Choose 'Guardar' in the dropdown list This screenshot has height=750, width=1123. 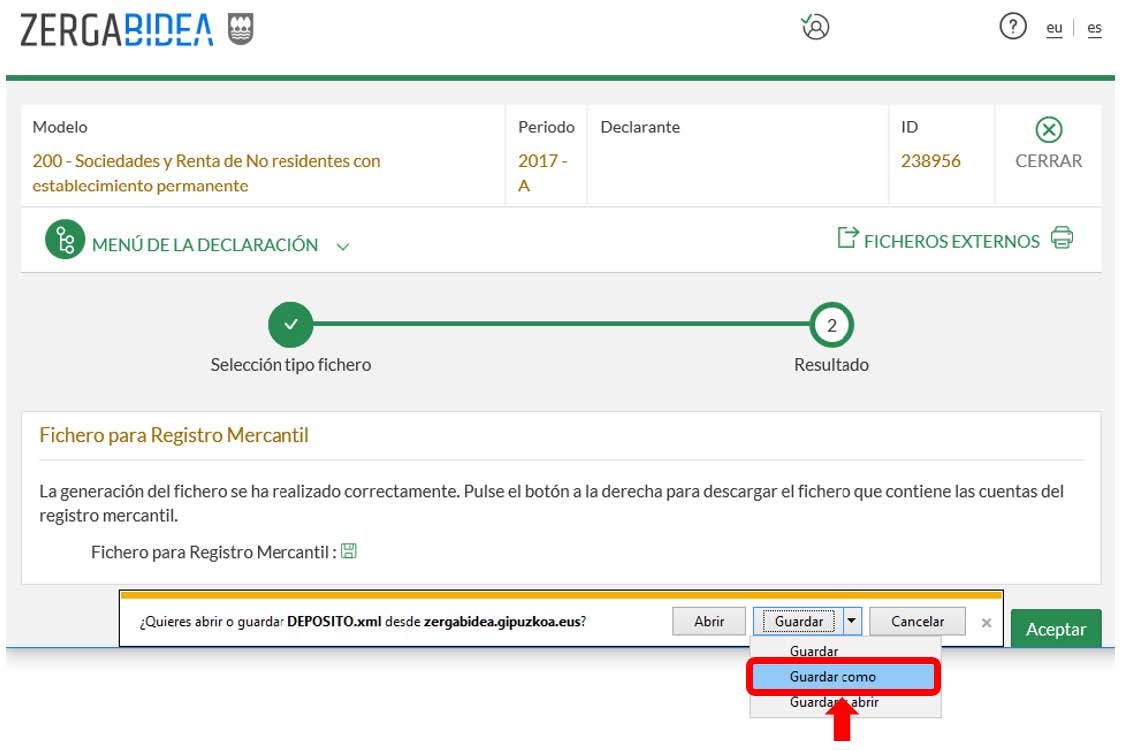[813, 651]
